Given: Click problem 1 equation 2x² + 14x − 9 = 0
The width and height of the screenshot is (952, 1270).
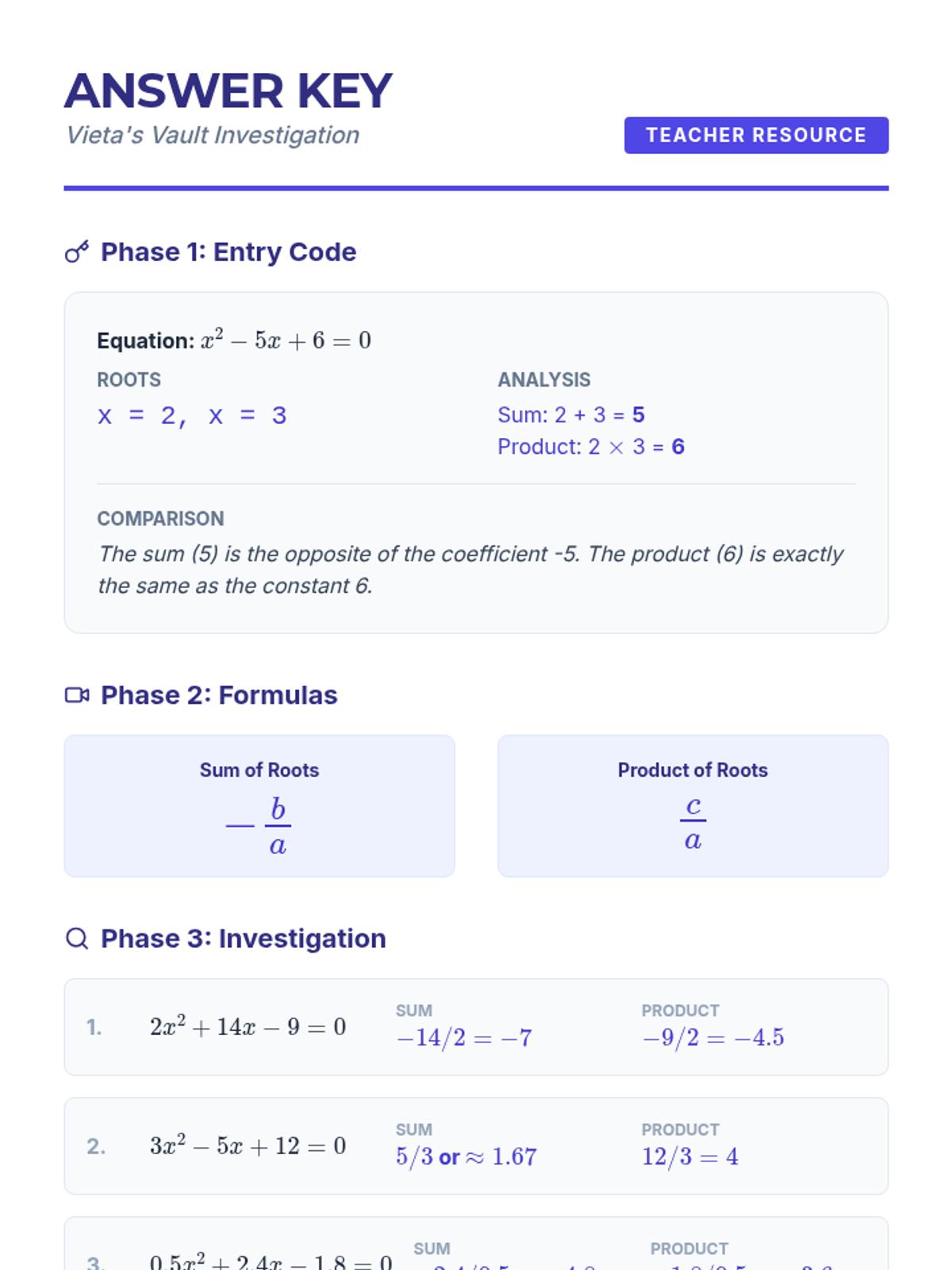Looking at the screenshot, I should tap(248, 1027).
